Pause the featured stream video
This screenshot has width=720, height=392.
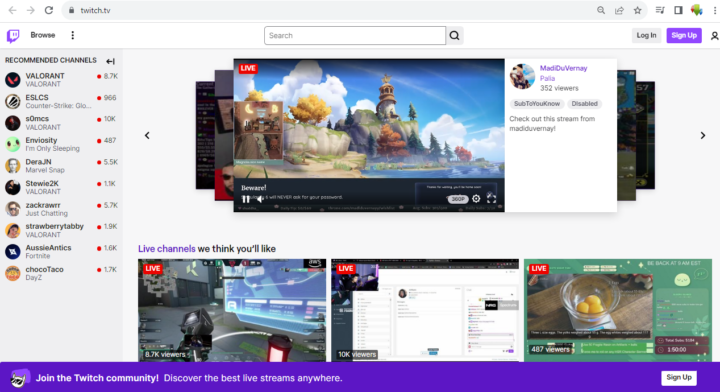click(x=246, y=199)
